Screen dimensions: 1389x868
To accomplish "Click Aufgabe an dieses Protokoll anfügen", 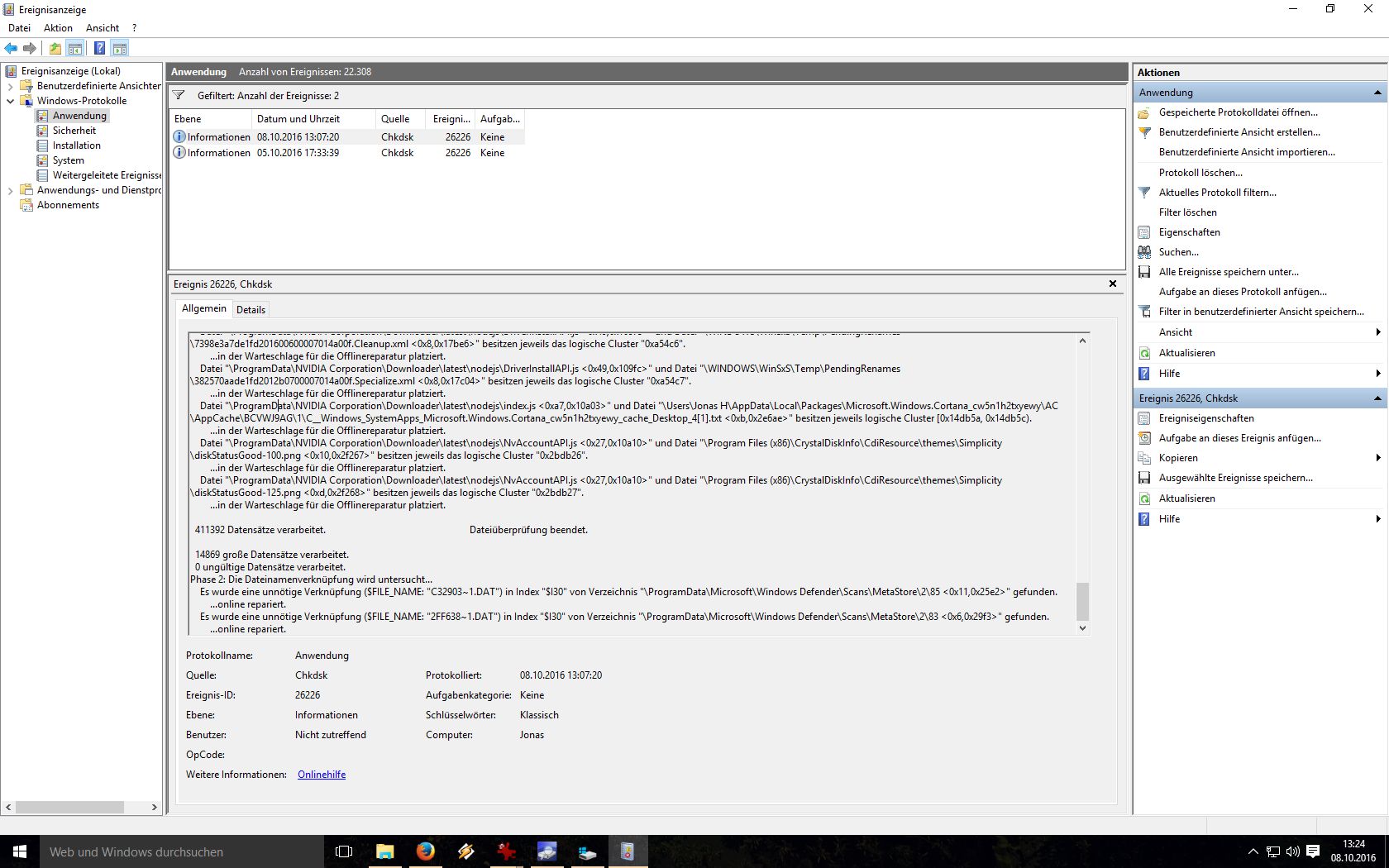I will coord(1243,292).
